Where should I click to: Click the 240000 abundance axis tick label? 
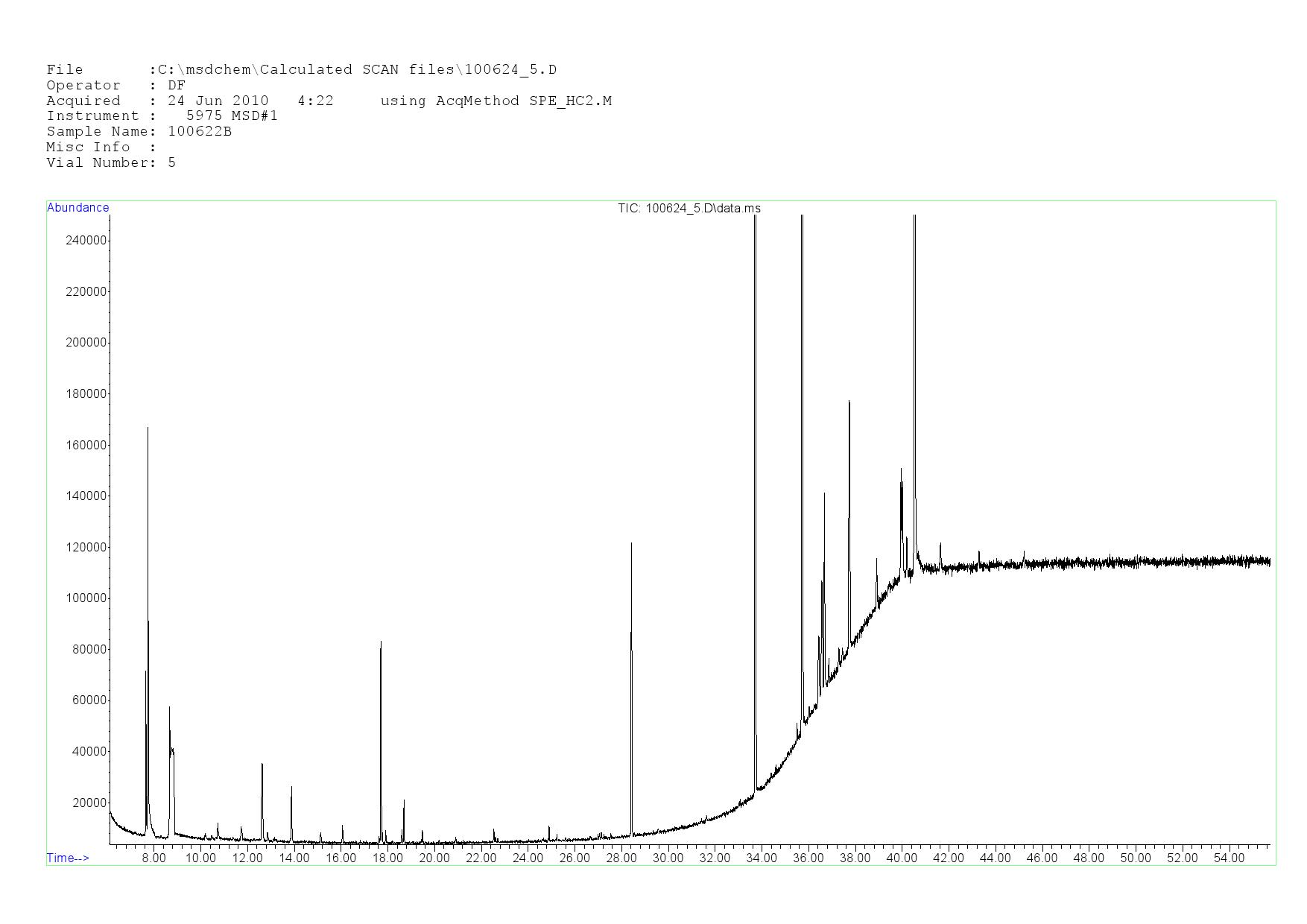pyautogui.click(x=86, y=241)
